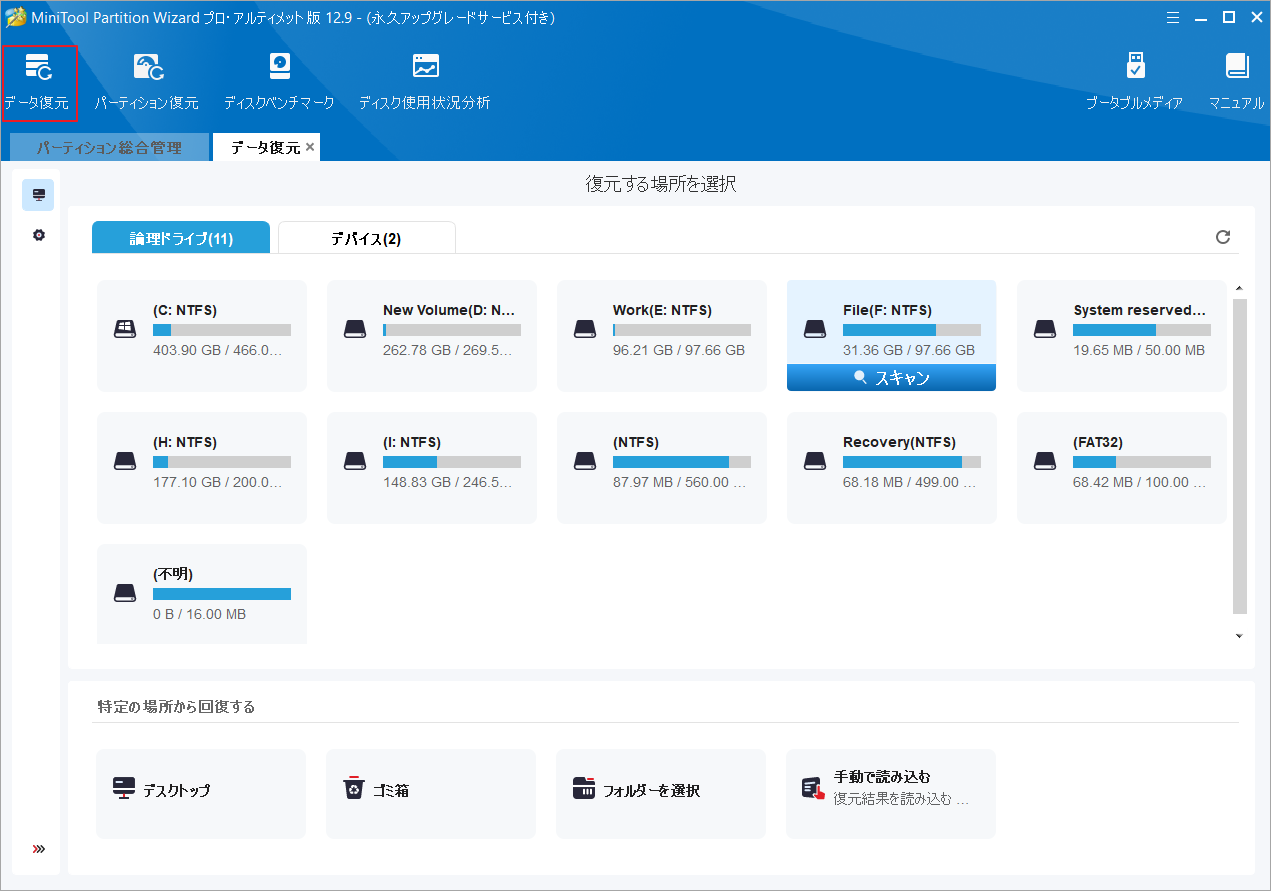Click the text 68.18 MB / 499.00
The width and height of the screenshot is (1271, 891).
pos(910,482)
